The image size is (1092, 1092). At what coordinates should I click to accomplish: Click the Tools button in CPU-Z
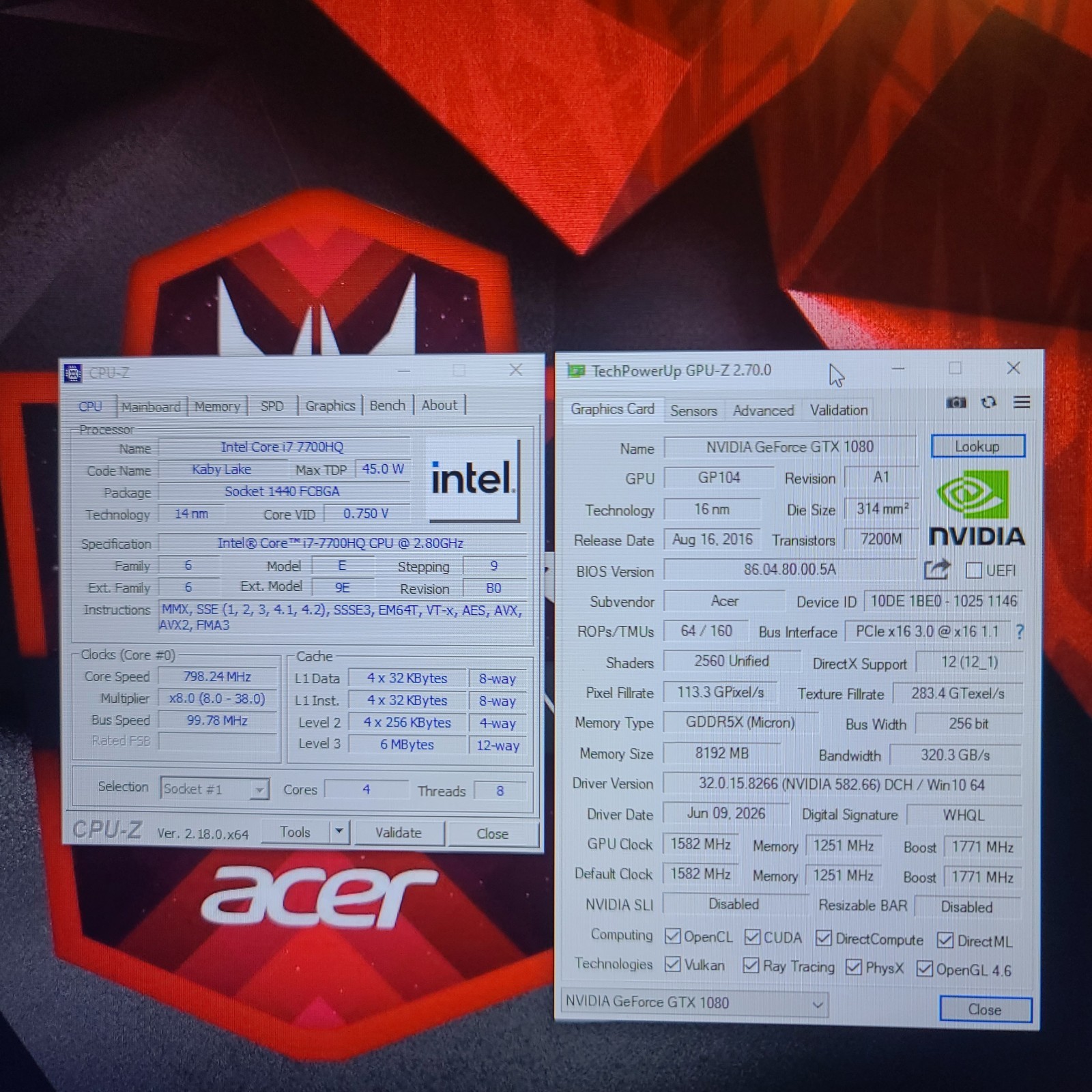tap(295, 832)
